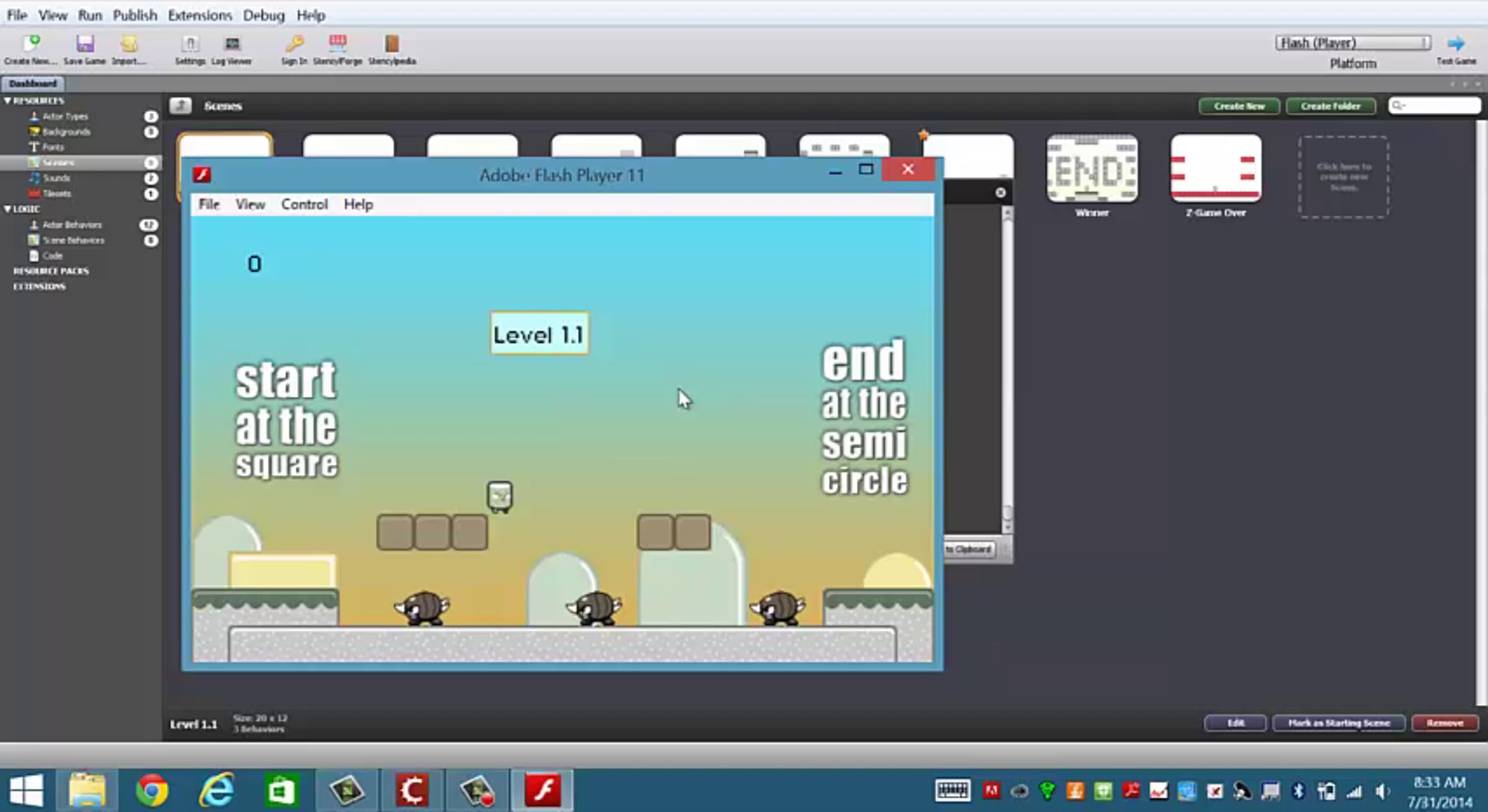The image size is (1488, 812).
Task: Click the log dialog vertical scrollbar
Action: pos(1007,370)
